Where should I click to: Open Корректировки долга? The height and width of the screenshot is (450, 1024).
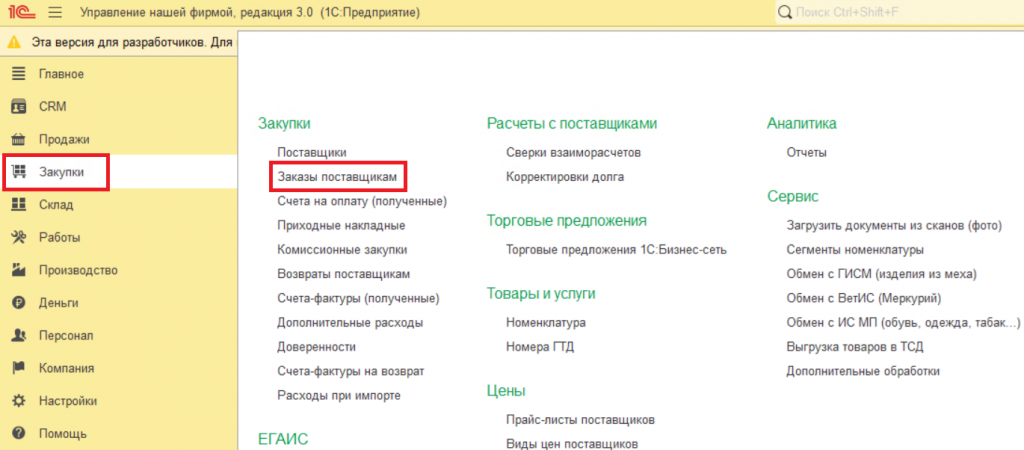(x=565, y=176)
